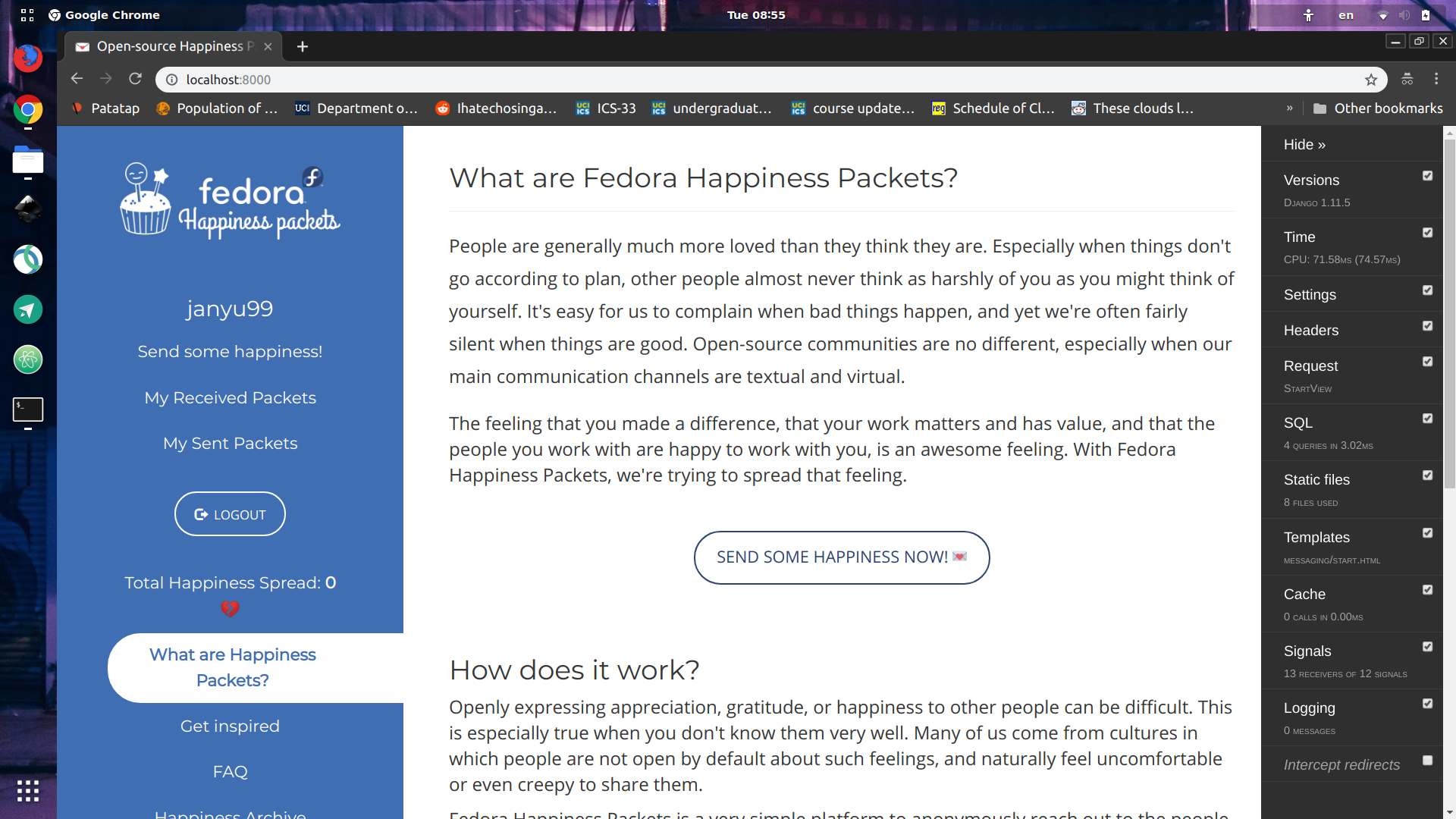Open the Files manager dock icon

(x=28, y=160)
